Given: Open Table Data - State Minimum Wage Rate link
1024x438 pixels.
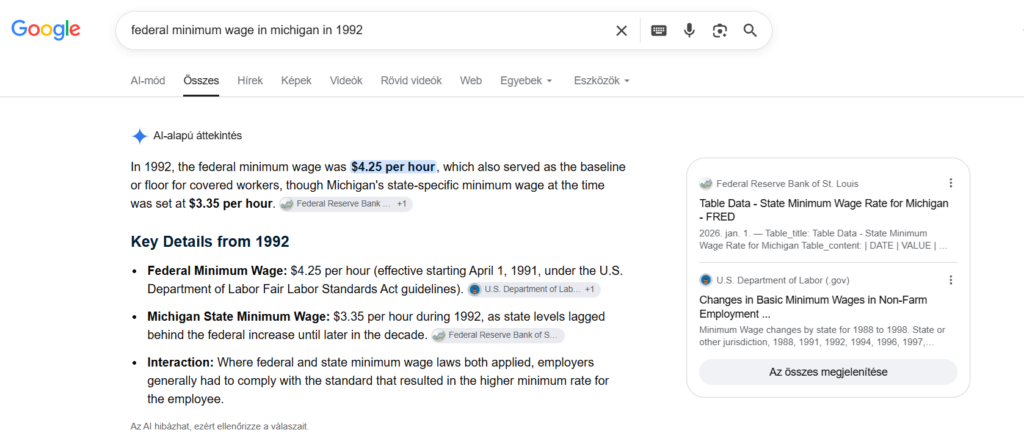Looking at the screenshot, I should (824, 210).
